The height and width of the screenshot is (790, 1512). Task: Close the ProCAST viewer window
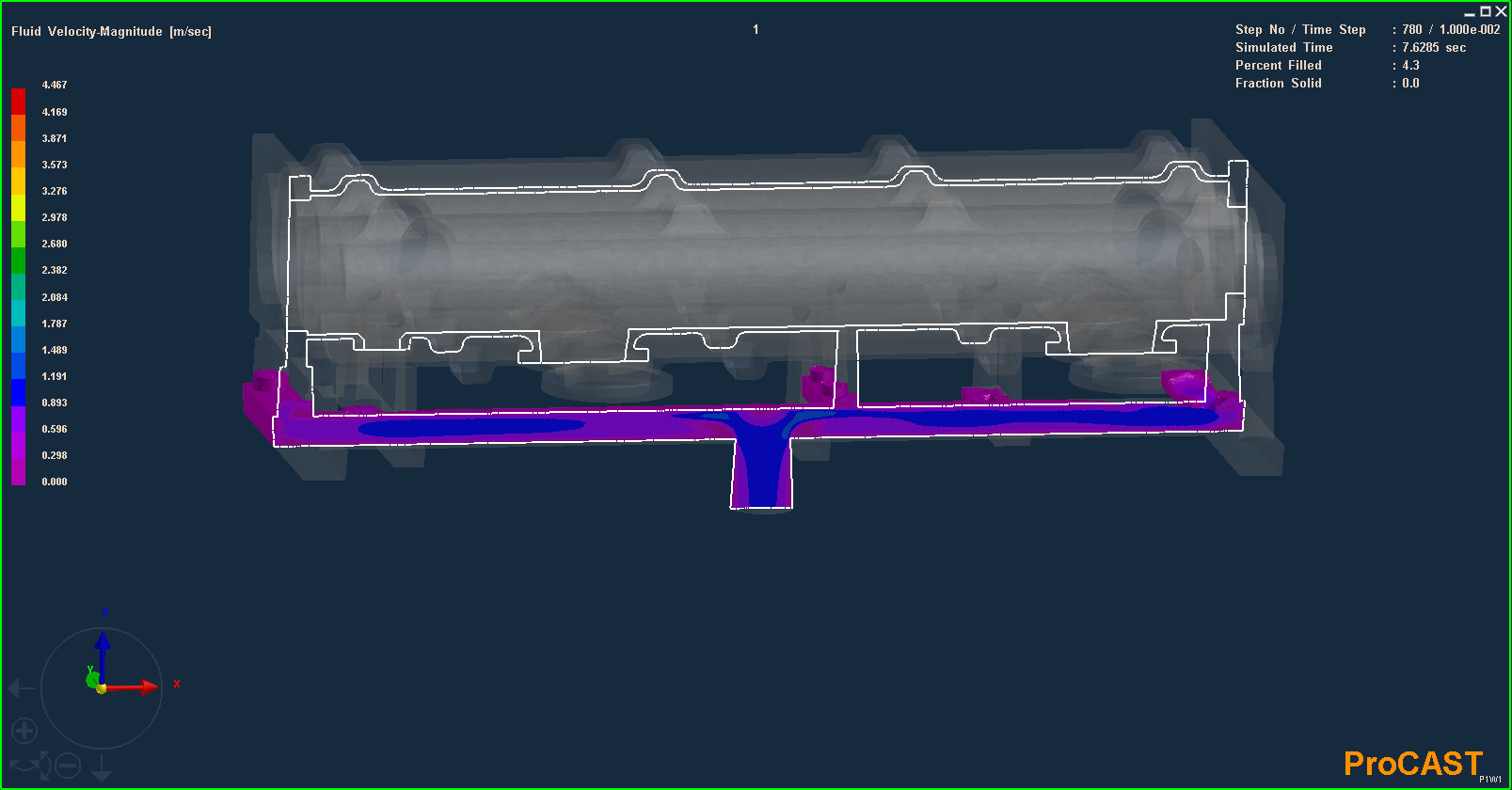tap(1502, 11)
